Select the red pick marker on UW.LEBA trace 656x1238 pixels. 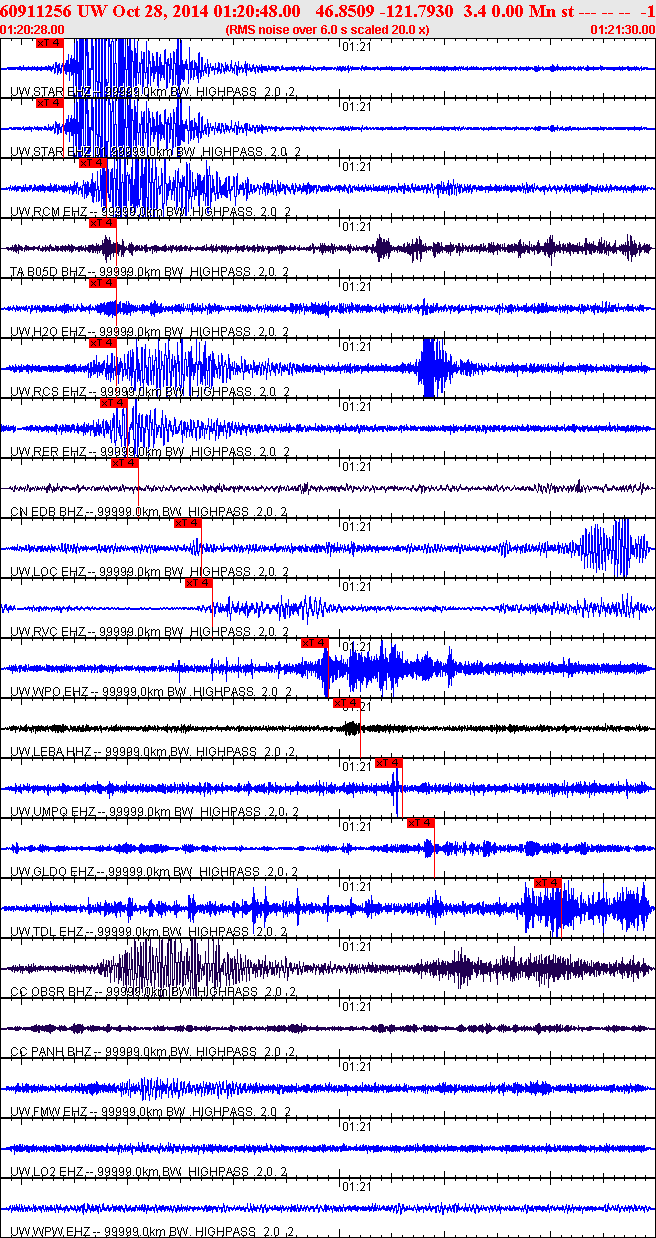(x=346, y=703)
